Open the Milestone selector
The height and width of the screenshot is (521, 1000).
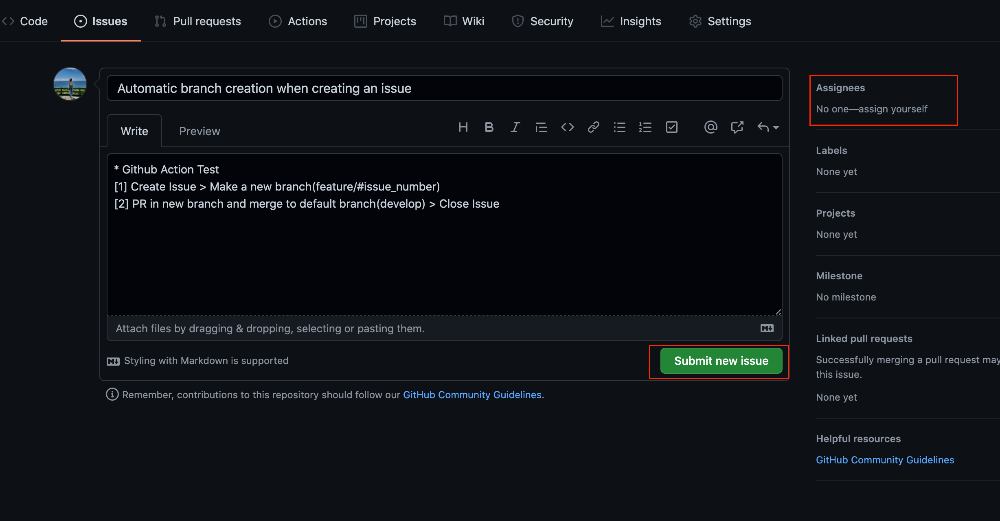(839, 275)
